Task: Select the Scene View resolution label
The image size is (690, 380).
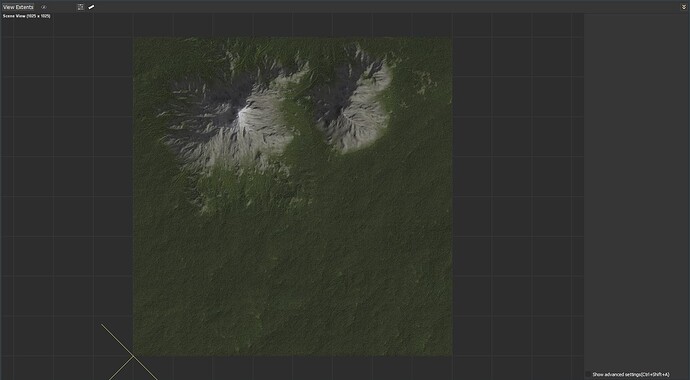Action: click(x=26, y=16)
